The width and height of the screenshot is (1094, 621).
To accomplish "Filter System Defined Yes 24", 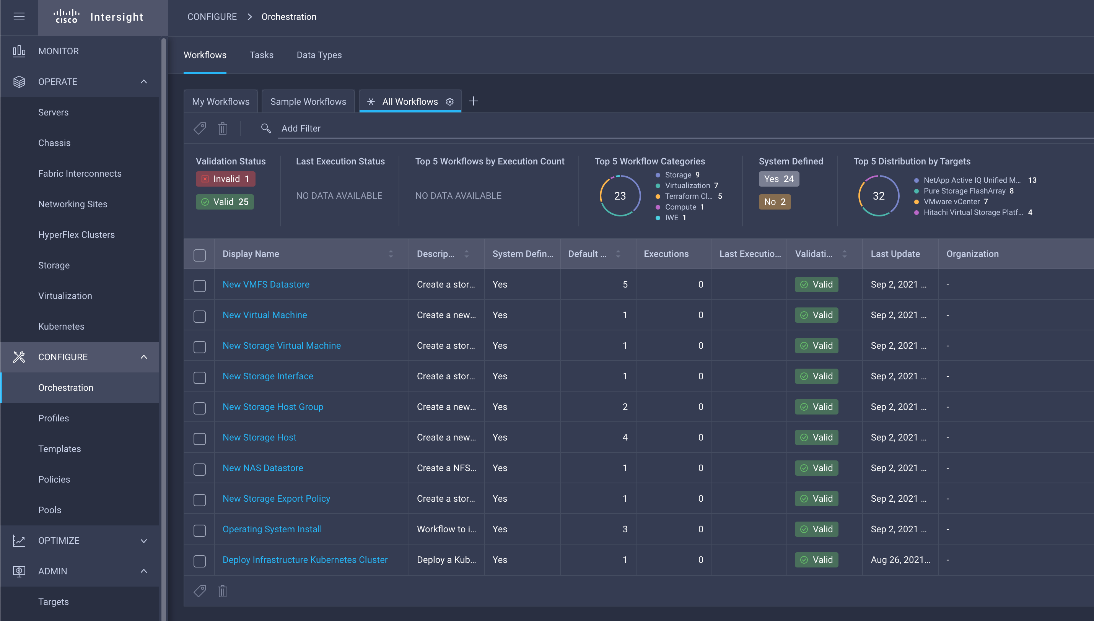I will 779,179.
